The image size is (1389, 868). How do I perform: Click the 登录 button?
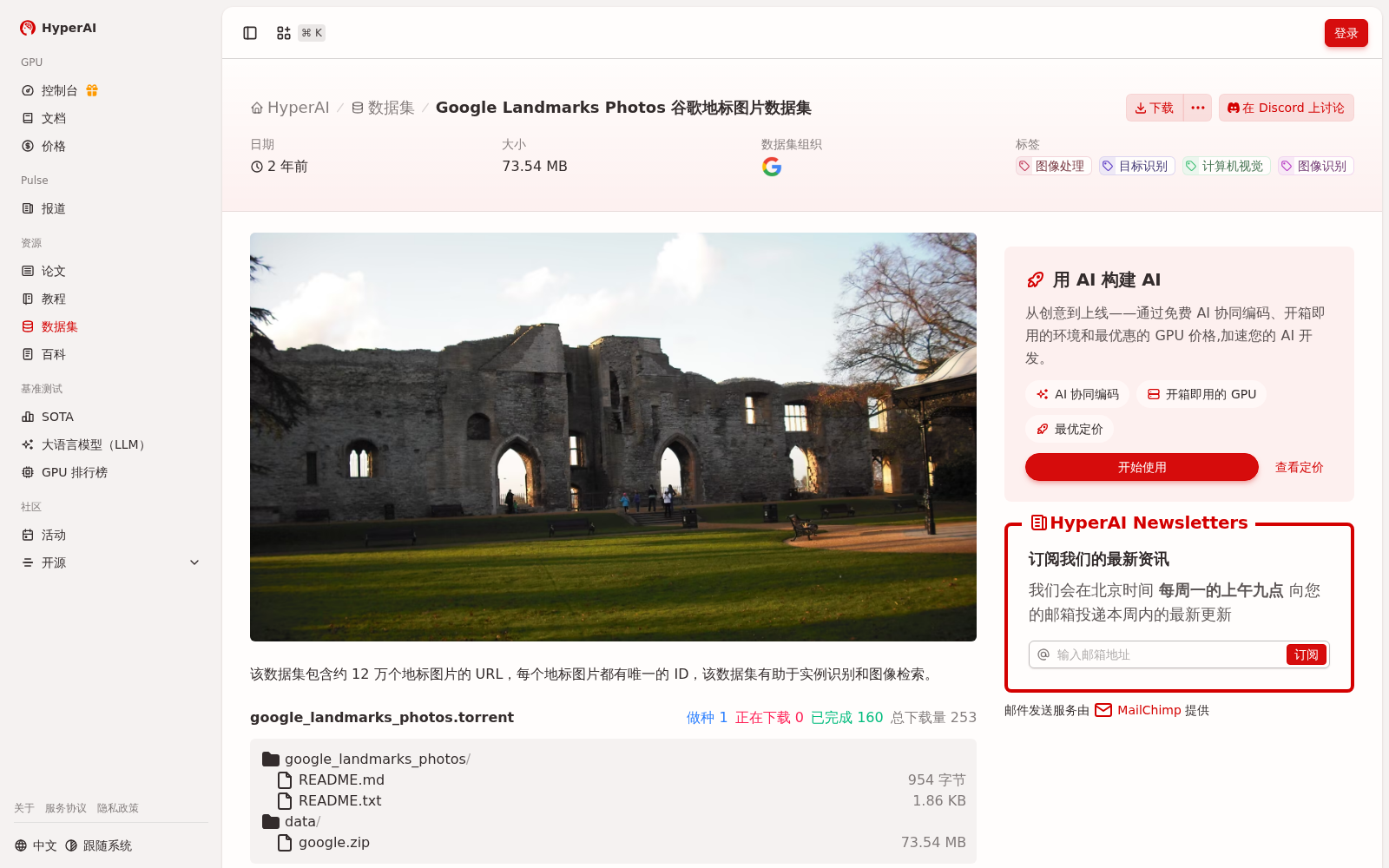[1346, 33]
